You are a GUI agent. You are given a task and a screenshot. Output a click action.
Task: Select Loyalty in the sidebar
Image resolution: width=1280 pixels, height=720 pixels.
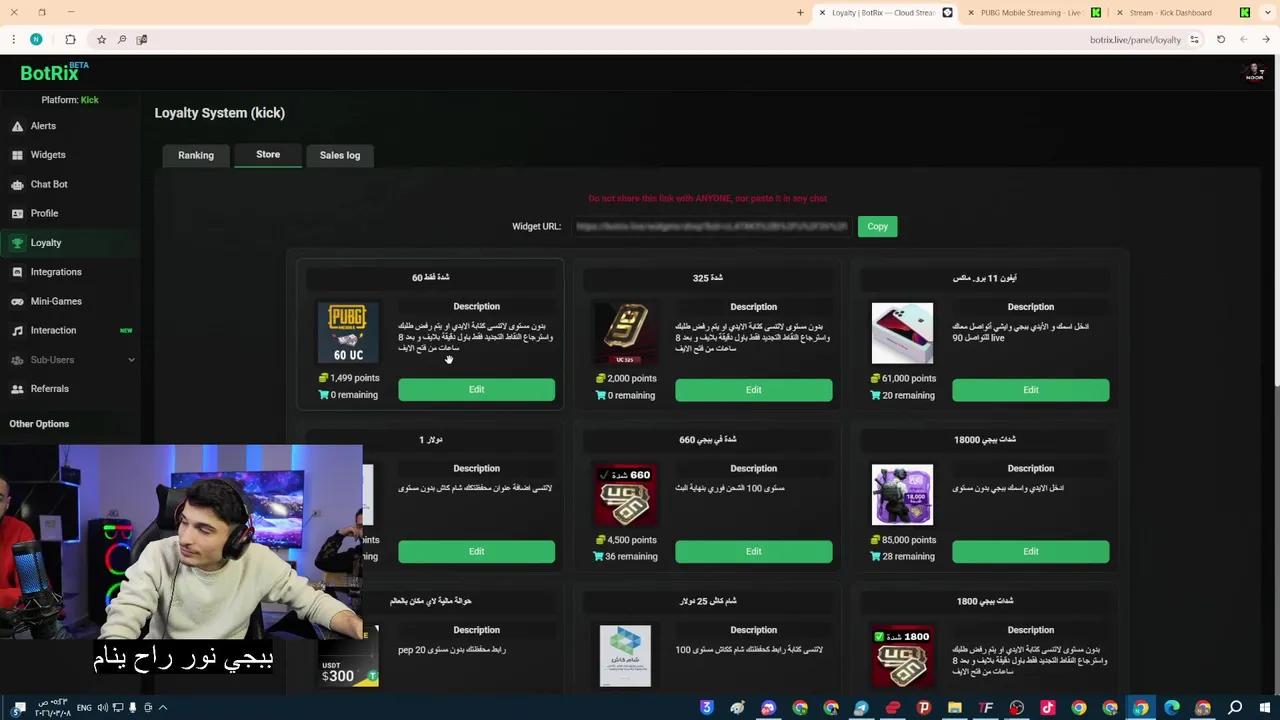[x=46, y=242]
